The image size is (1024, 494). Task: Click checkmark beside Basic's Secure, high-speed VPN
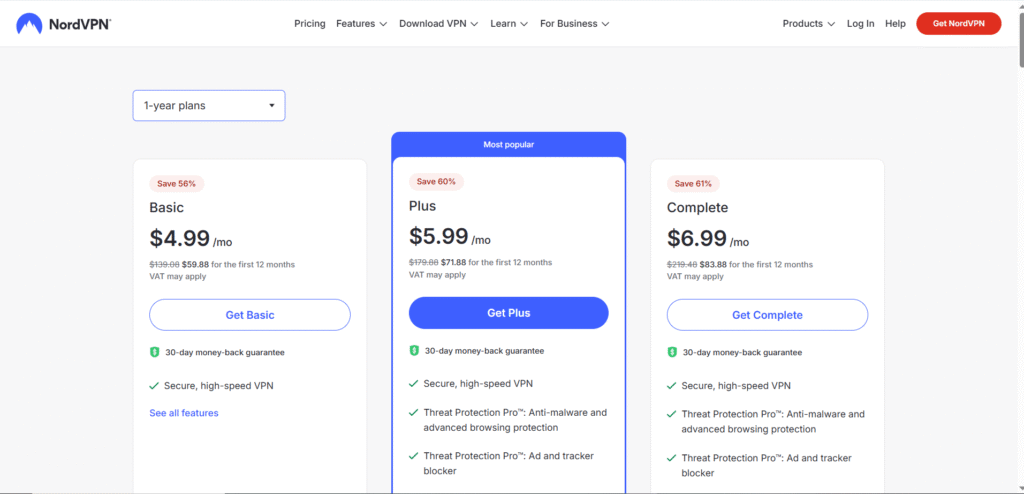point(154,386)
